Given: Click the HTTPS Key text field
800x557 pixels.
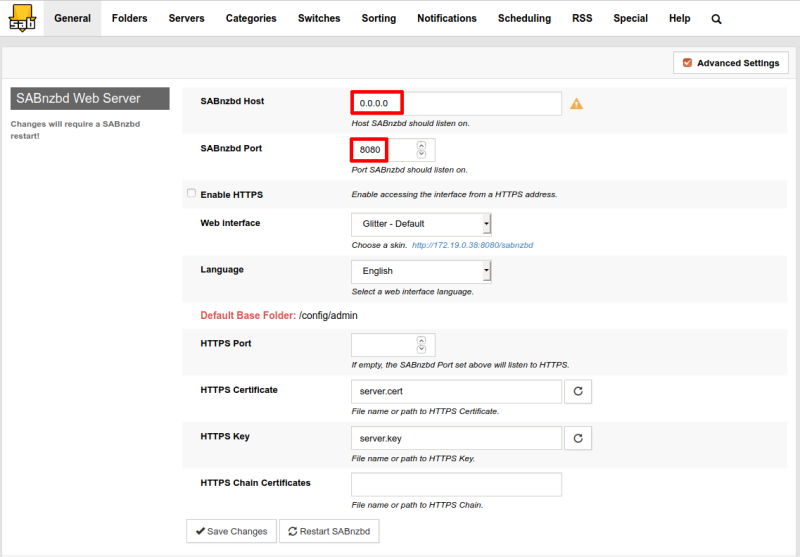Looking at the screenshot, I should 456,438.
